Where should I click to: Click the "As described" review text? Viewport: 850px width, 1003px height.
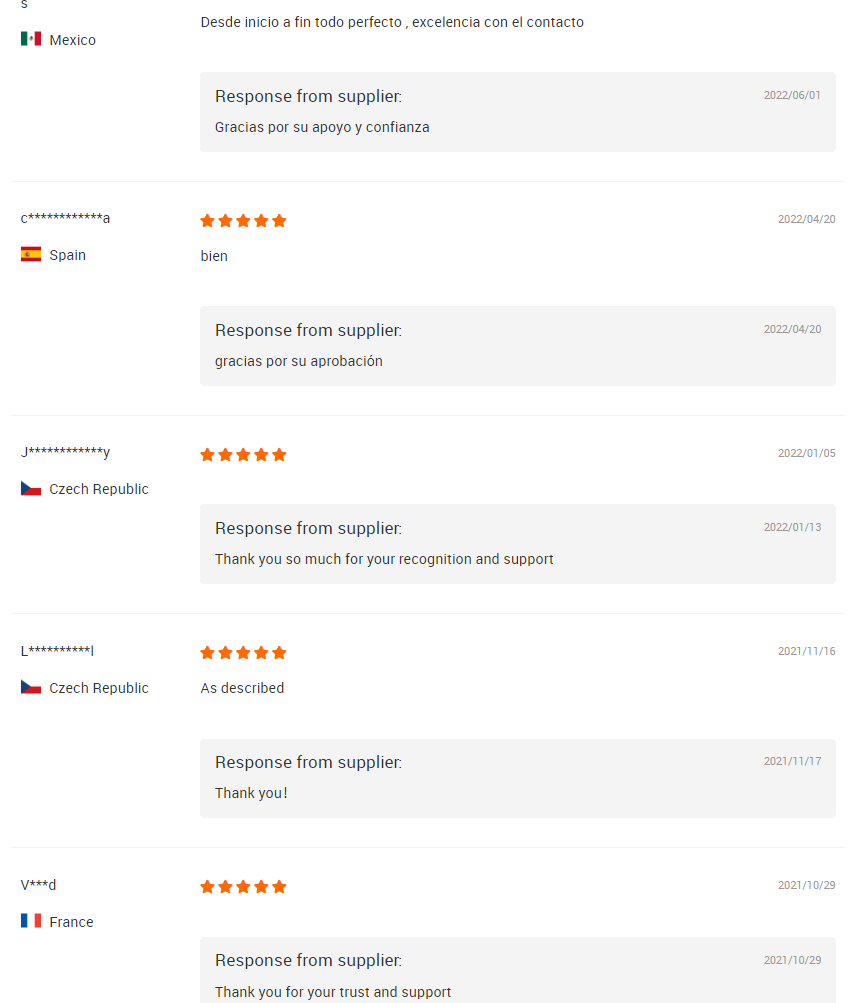pyautogui.click(x=242, y=688)
